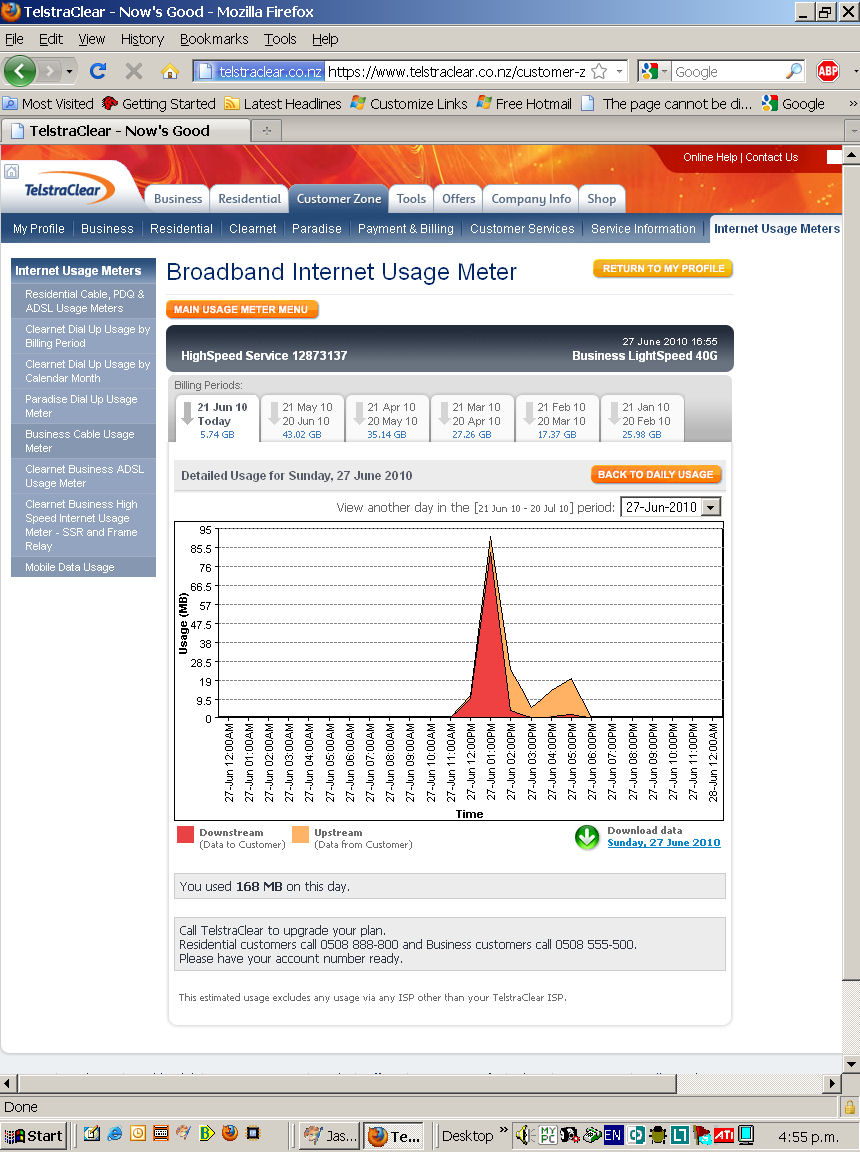Open the Windows Start menu

[x=34, y=1136]
